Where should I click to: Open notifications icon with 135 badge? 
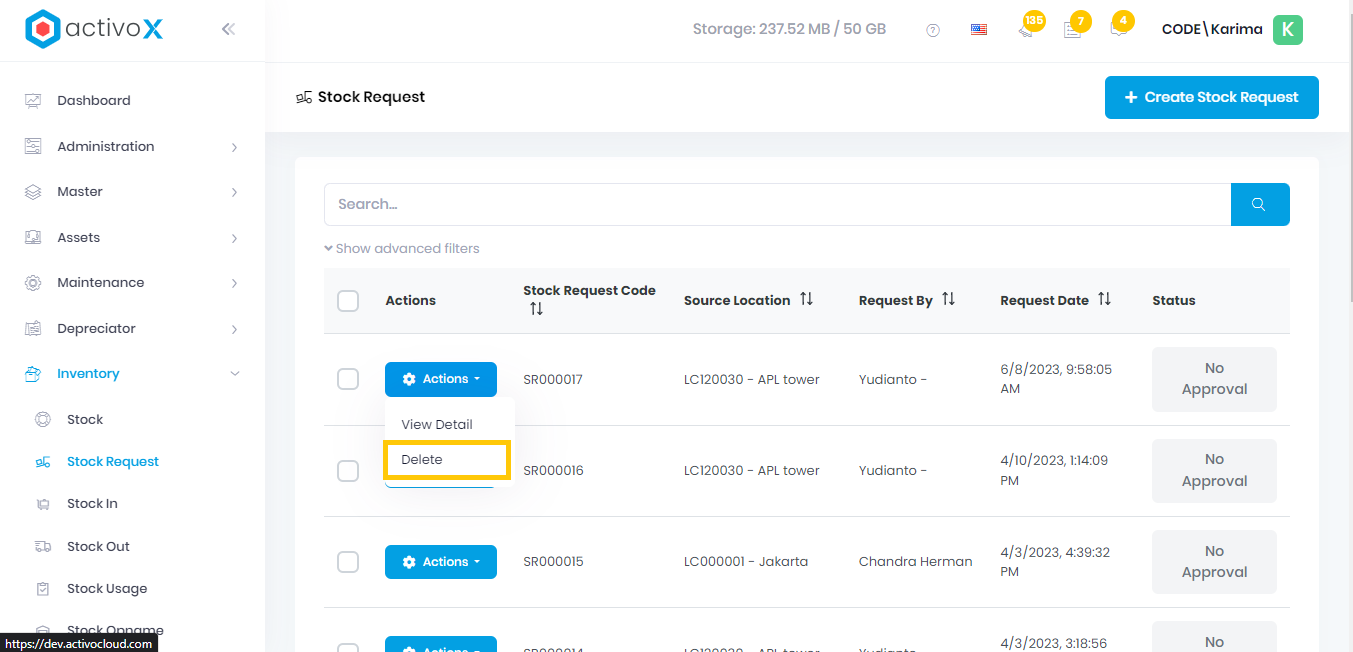click(1027, 29)
